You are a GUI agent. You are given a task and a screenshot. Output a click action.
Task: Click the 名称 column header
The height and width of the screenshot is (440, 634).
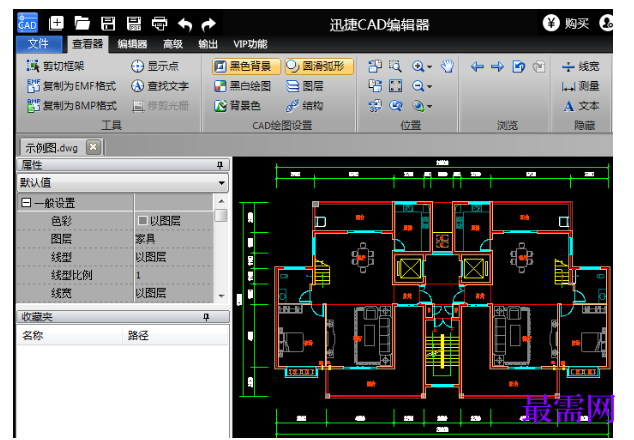click(x=69, y=335)
